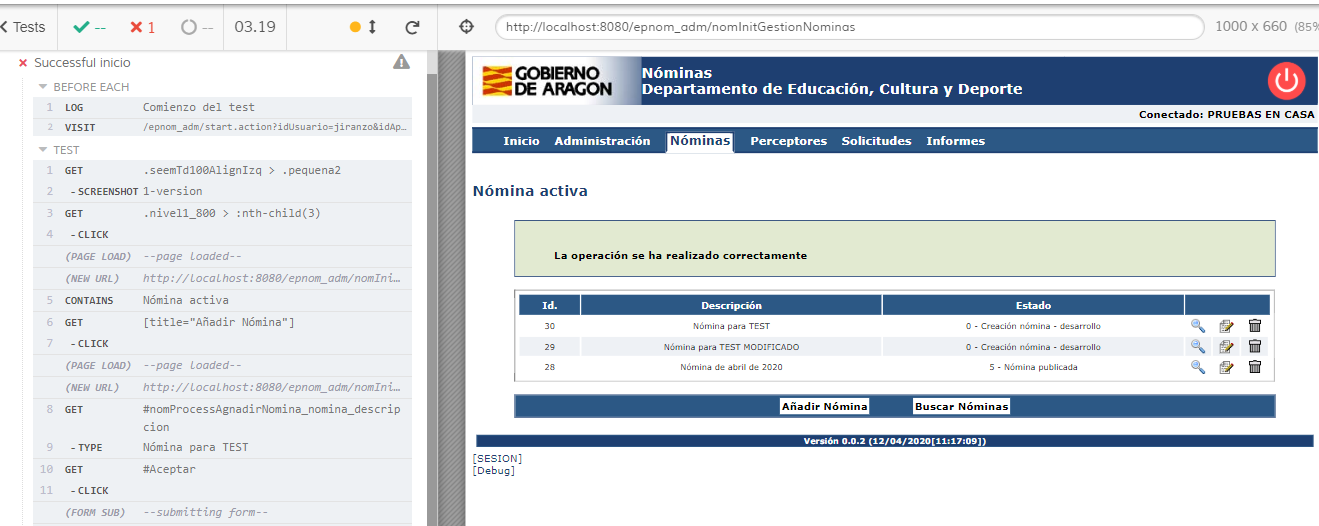This screenshot has width=1319, height=526.
Task: Click edit icon for Nómina 29 row
Action: point(1226,347)
